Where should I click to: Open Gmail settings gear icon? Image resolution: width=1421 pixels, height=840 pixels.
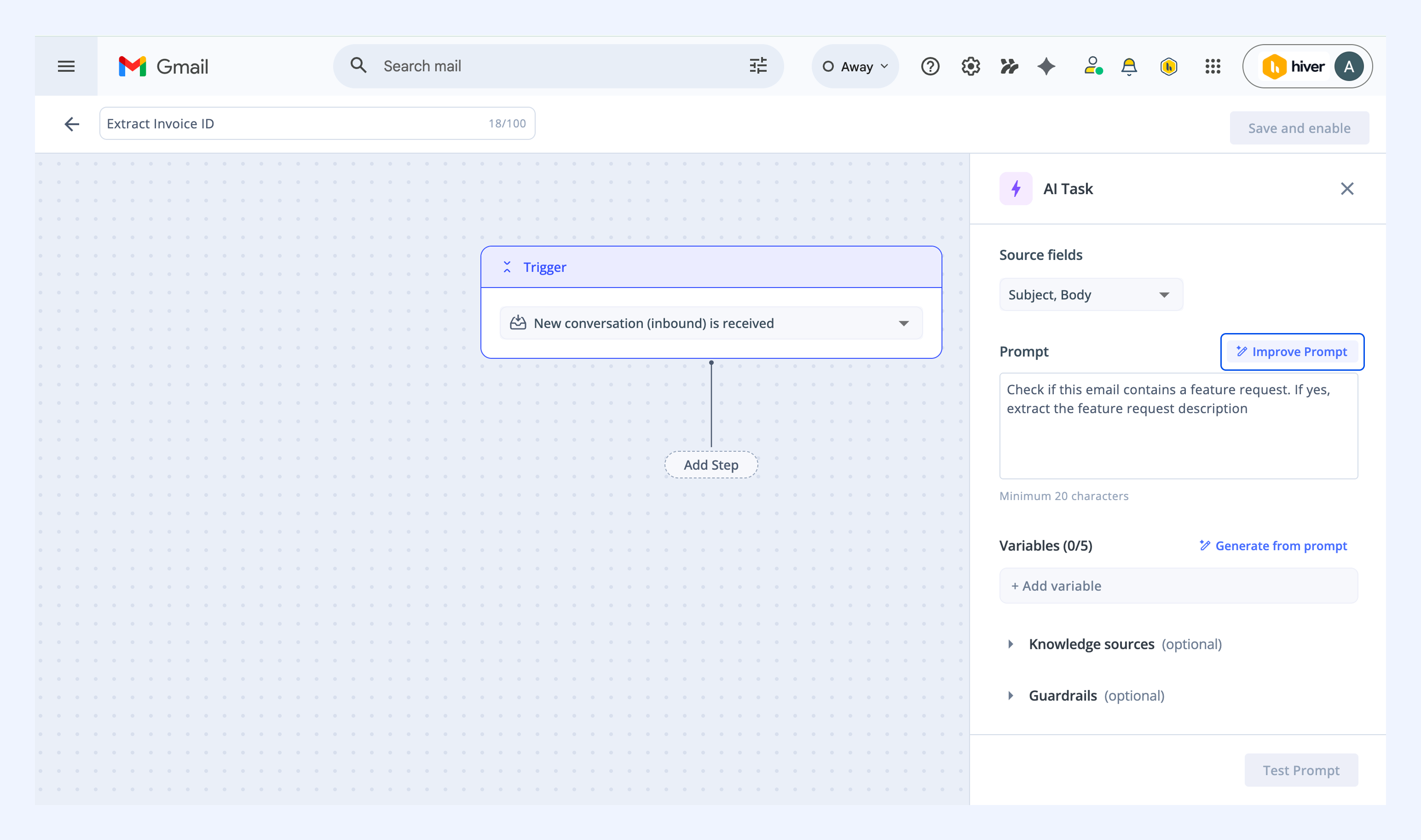(970, 66)
